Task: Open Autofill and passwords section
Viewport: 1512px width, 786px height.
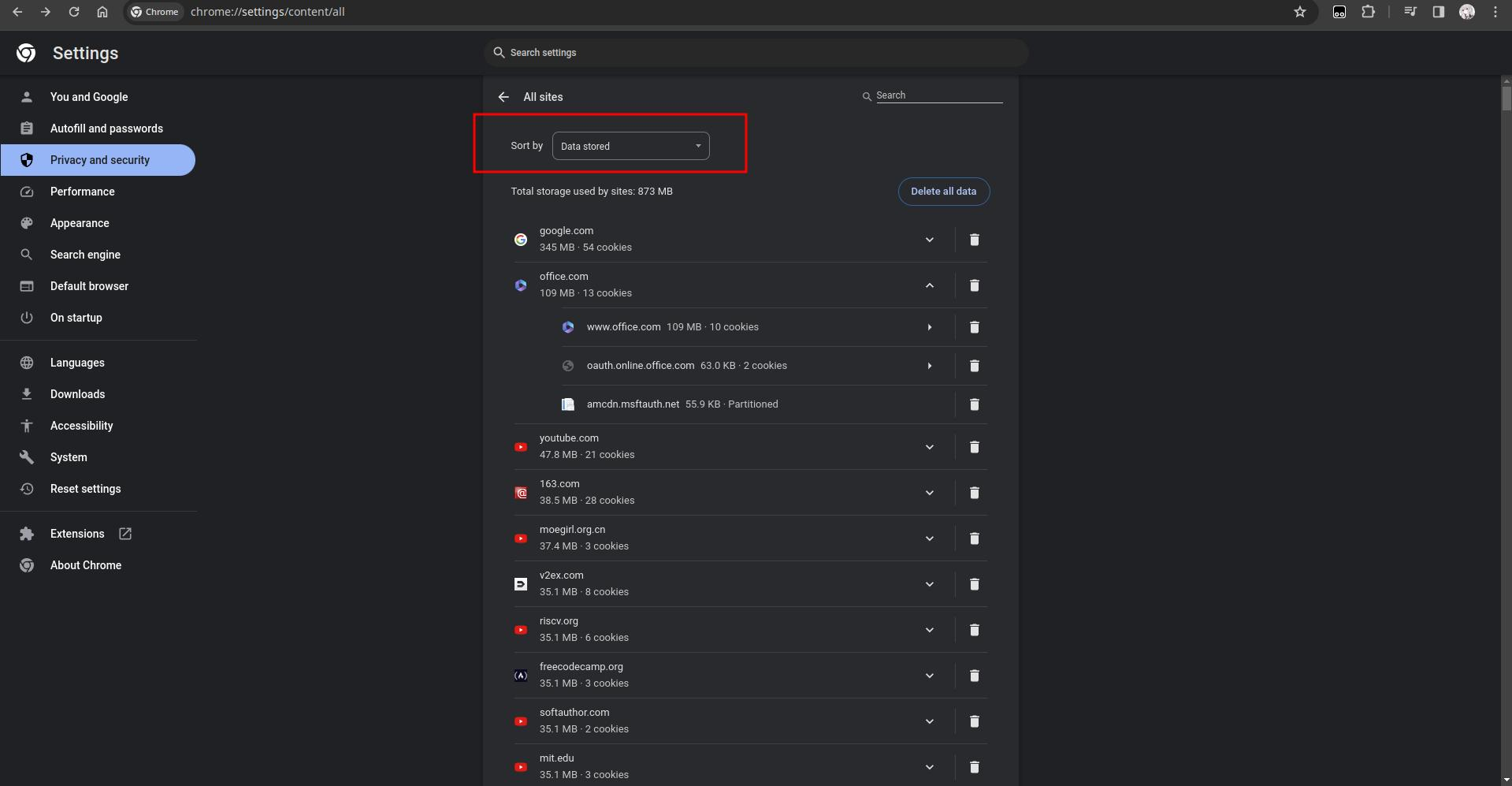Action: tap(98, 129)
